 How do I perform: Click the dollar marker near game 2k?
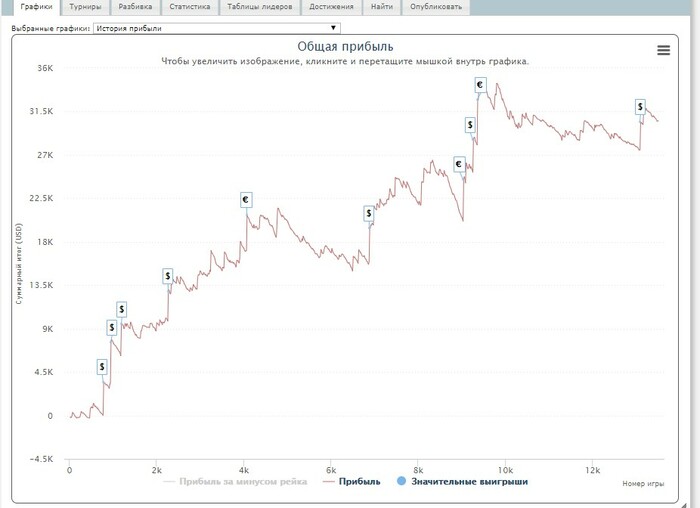(167, 276)
